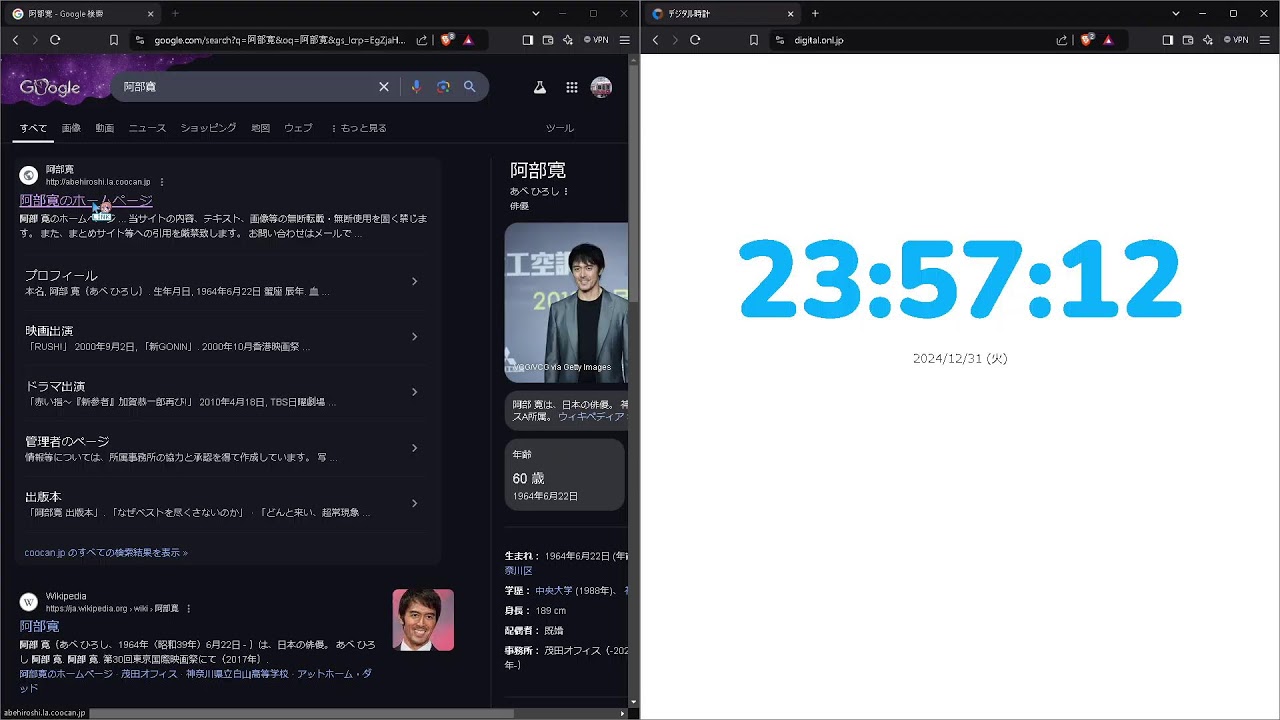
Task: Toggle VPN in the clock window
Action: [1235, 40]
